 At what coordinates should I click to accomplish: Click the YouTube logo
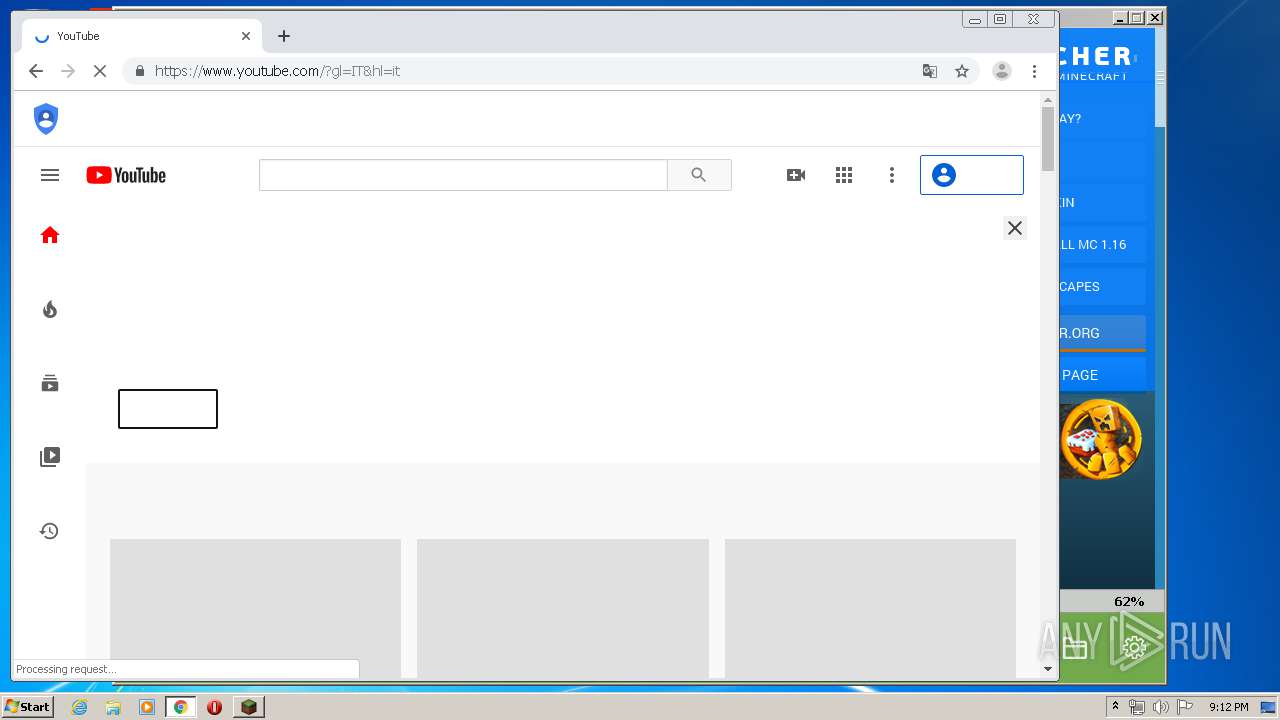(x=126, y=175)
